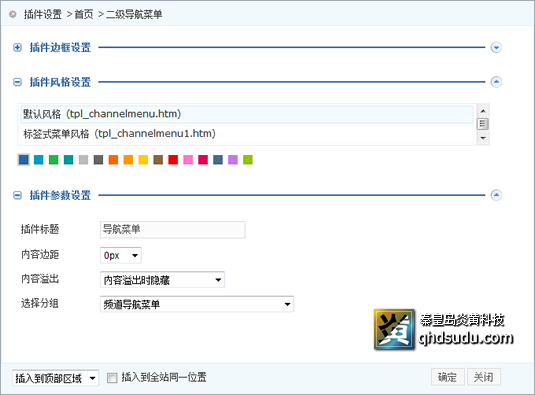
Task: Choose the light blue color swatch
Action: click(x=39, y=160)
